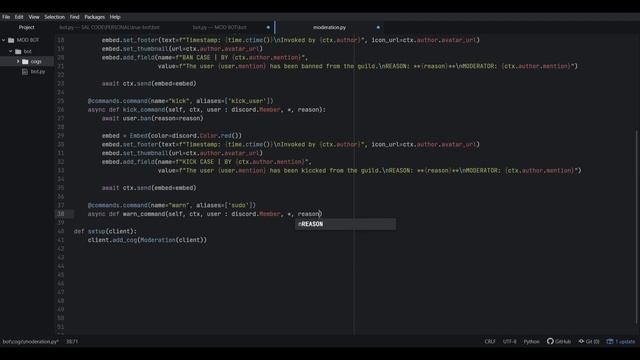Collapse the MOD BOT root folder
The image size is (640, 360).
pyautogui.click(x=4, y=40)
